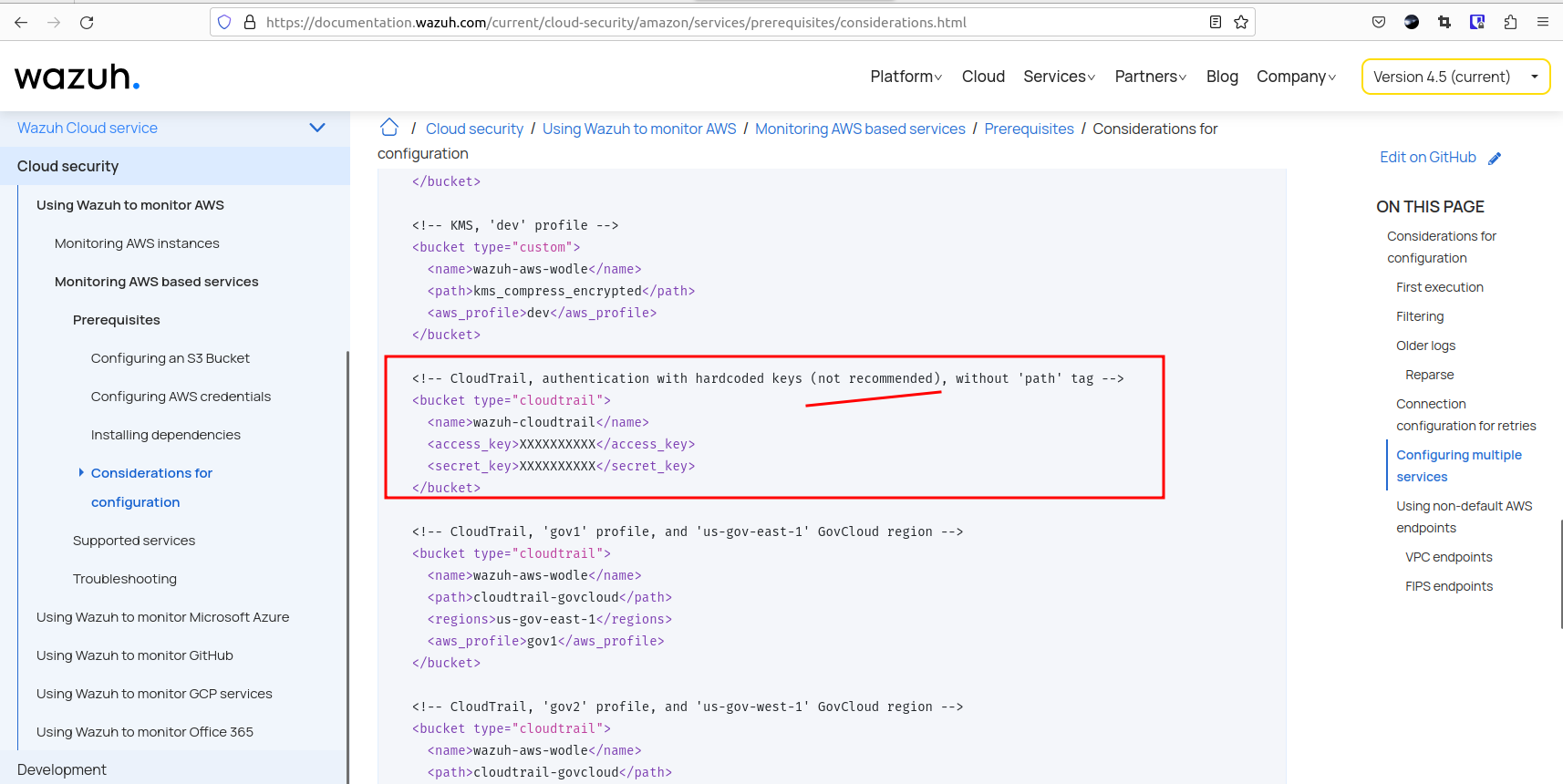Click the browser address bar URL
This screenshot has width=1563, height=784.
coord(616,22)
